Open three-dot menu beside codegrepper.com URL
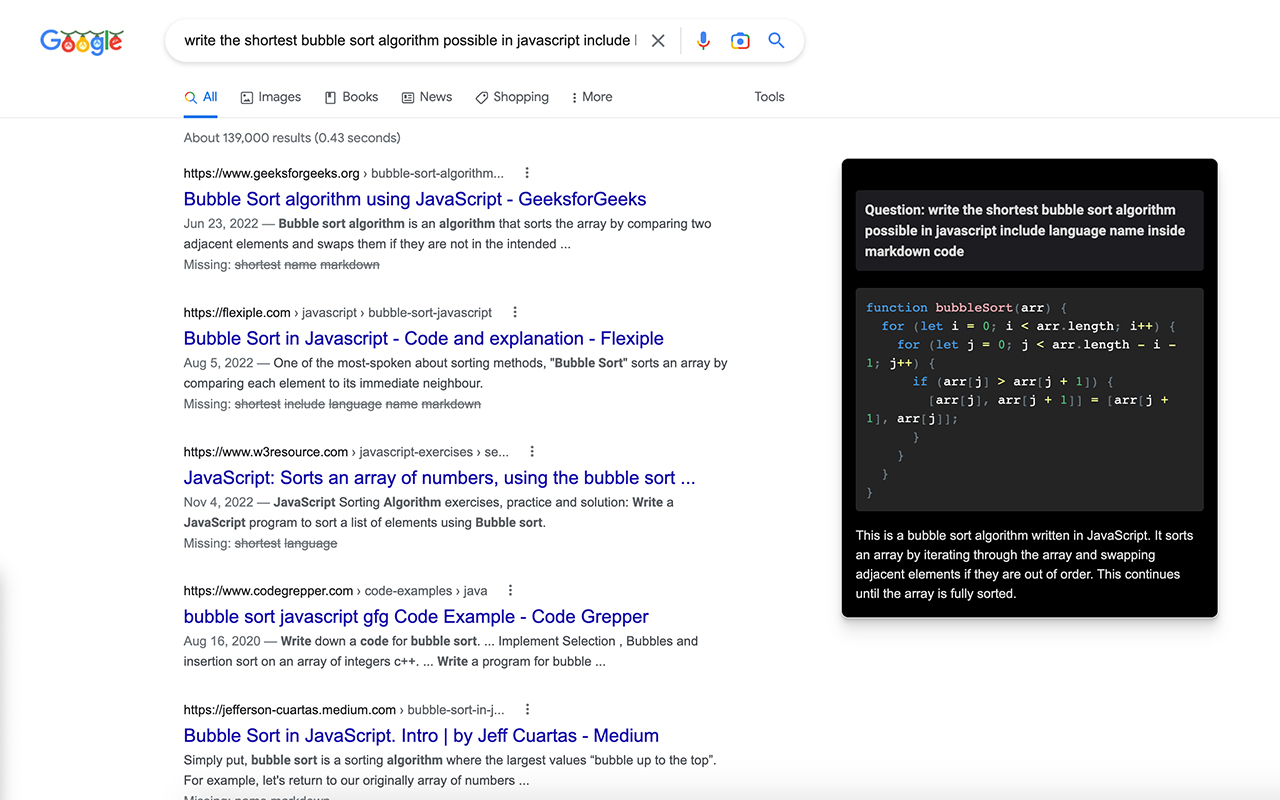The image size is (1280, 800). click(x=510, y=590)
